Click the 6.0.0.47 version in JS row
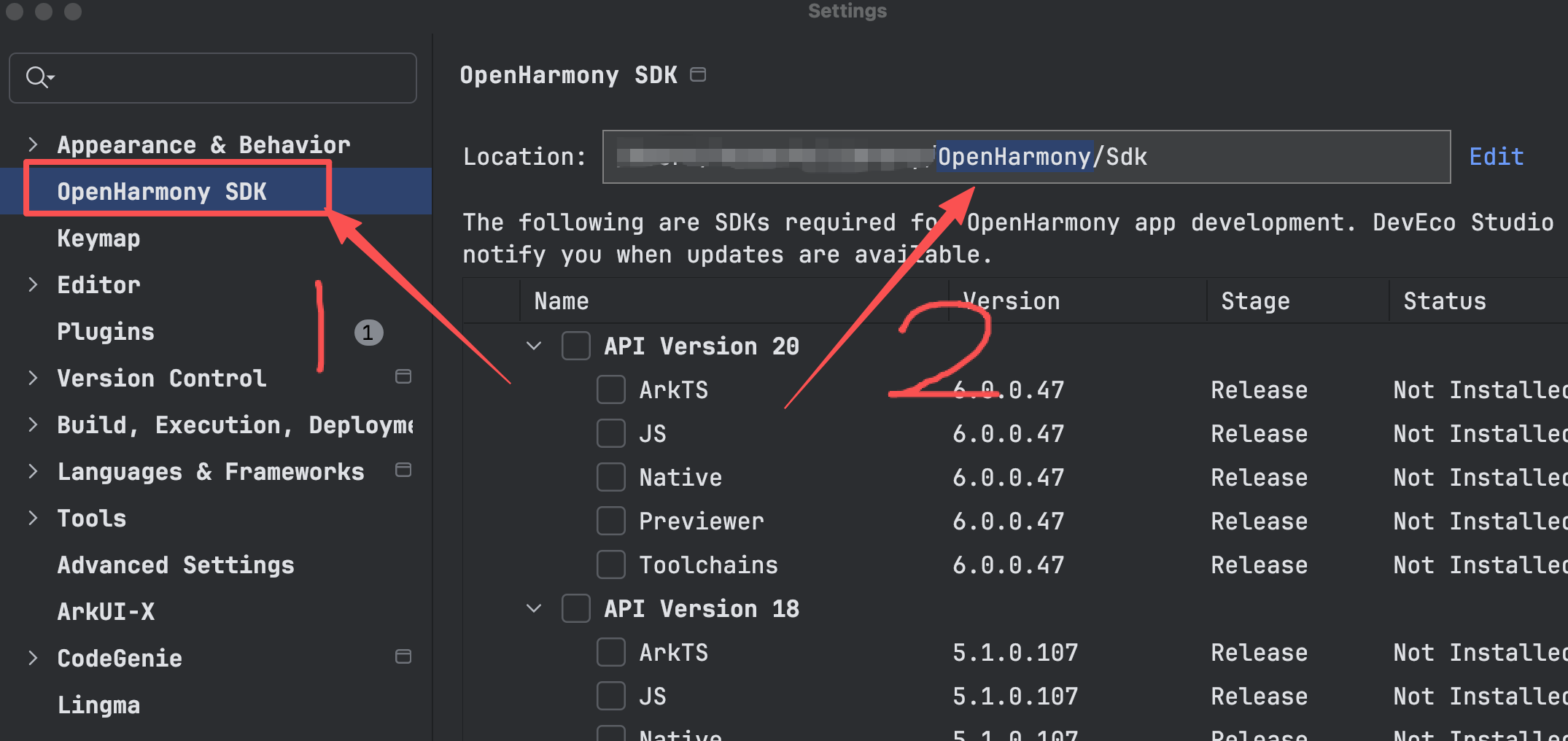Viewport: 1568px width, 741px height. pyautogui.click(x=1009, y=433)
